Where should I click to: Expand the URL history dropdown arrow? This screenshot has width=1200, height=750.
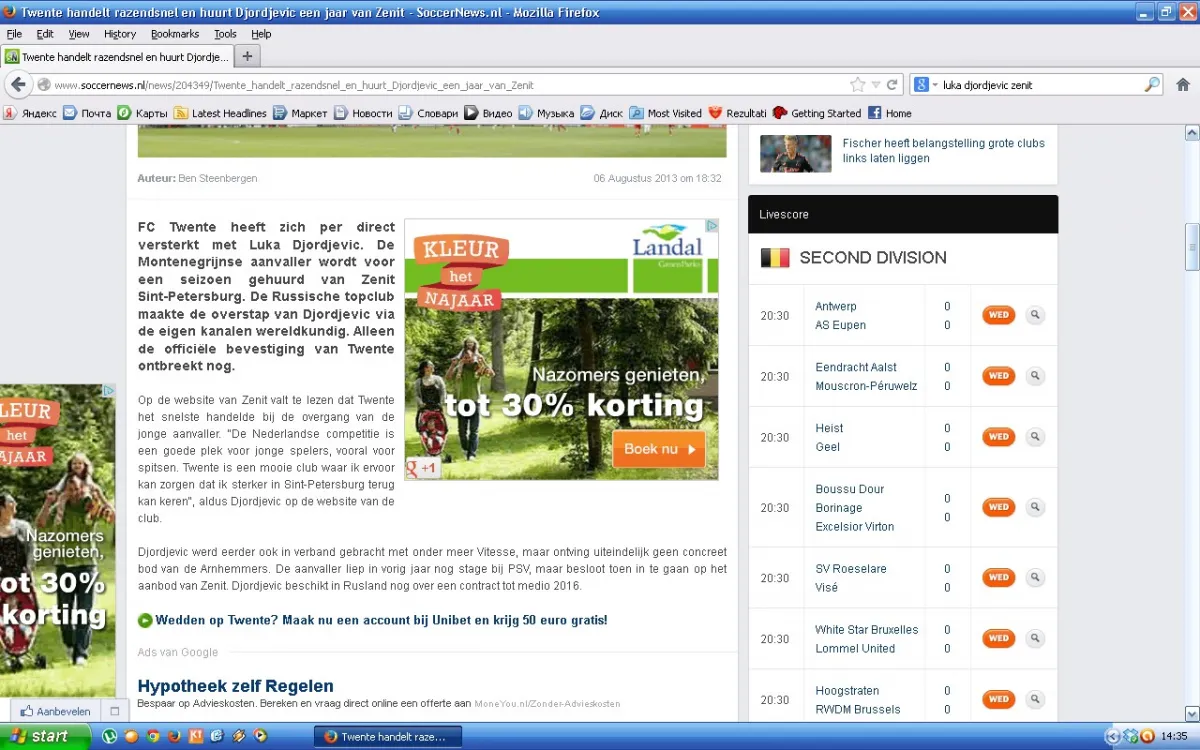tap(876, 85)
